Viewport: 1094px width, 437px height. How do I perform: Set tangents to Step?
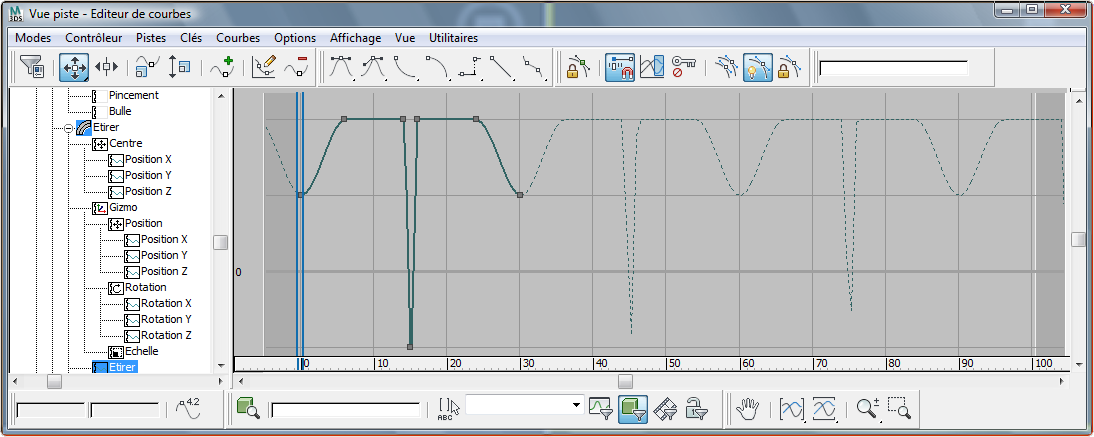tap(470, 67)
